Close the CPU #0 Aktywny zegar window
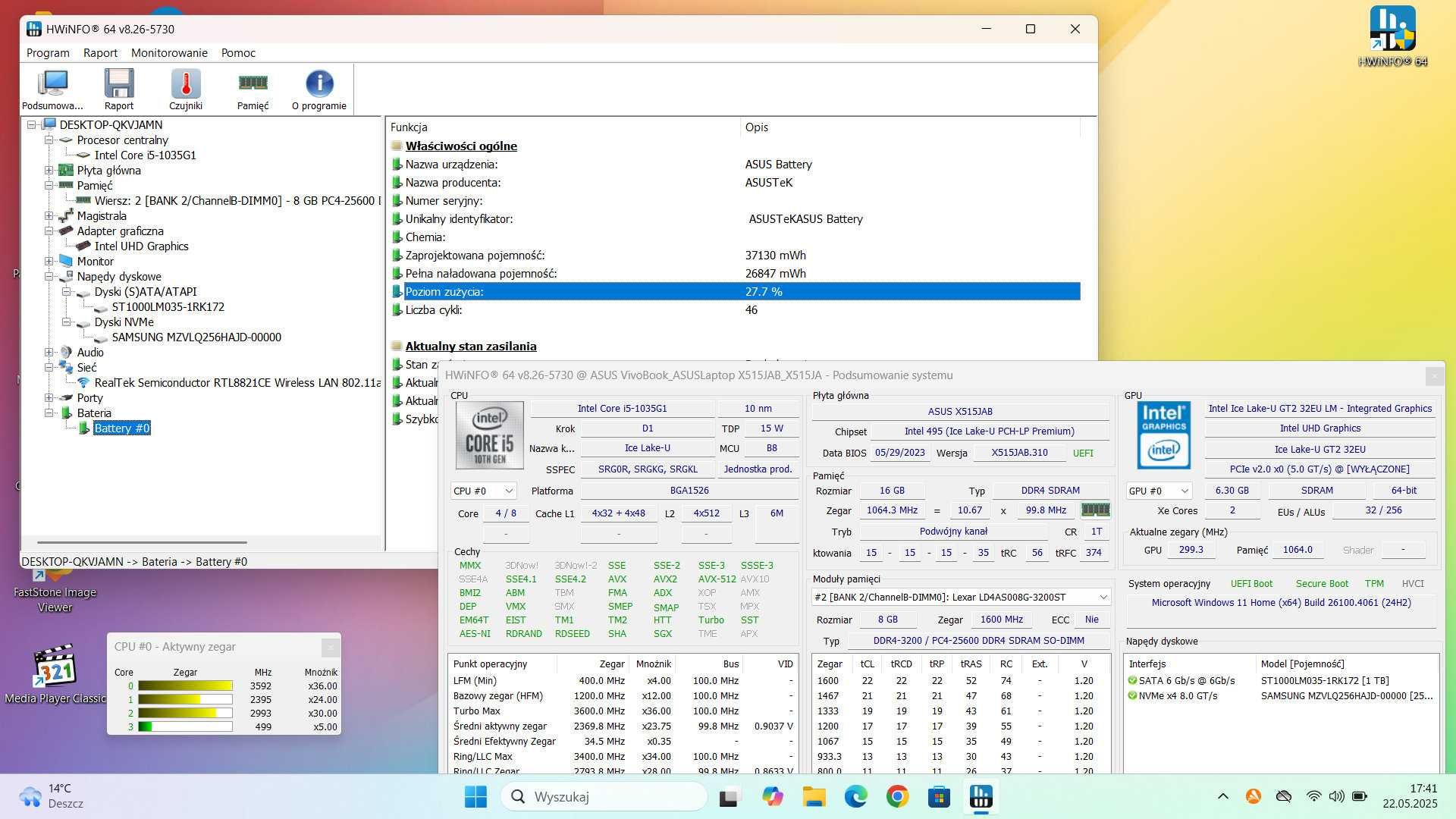Screen dimensions: 1456x819 pyautogui.click(x=329, y=647)
